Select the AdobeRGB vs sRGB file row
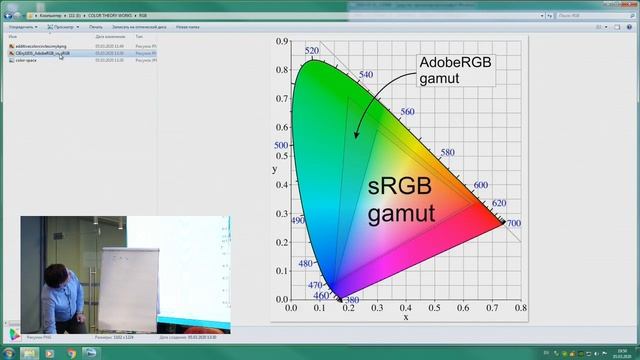The width and height of the screenshot is (640, 360). point(82,53)
